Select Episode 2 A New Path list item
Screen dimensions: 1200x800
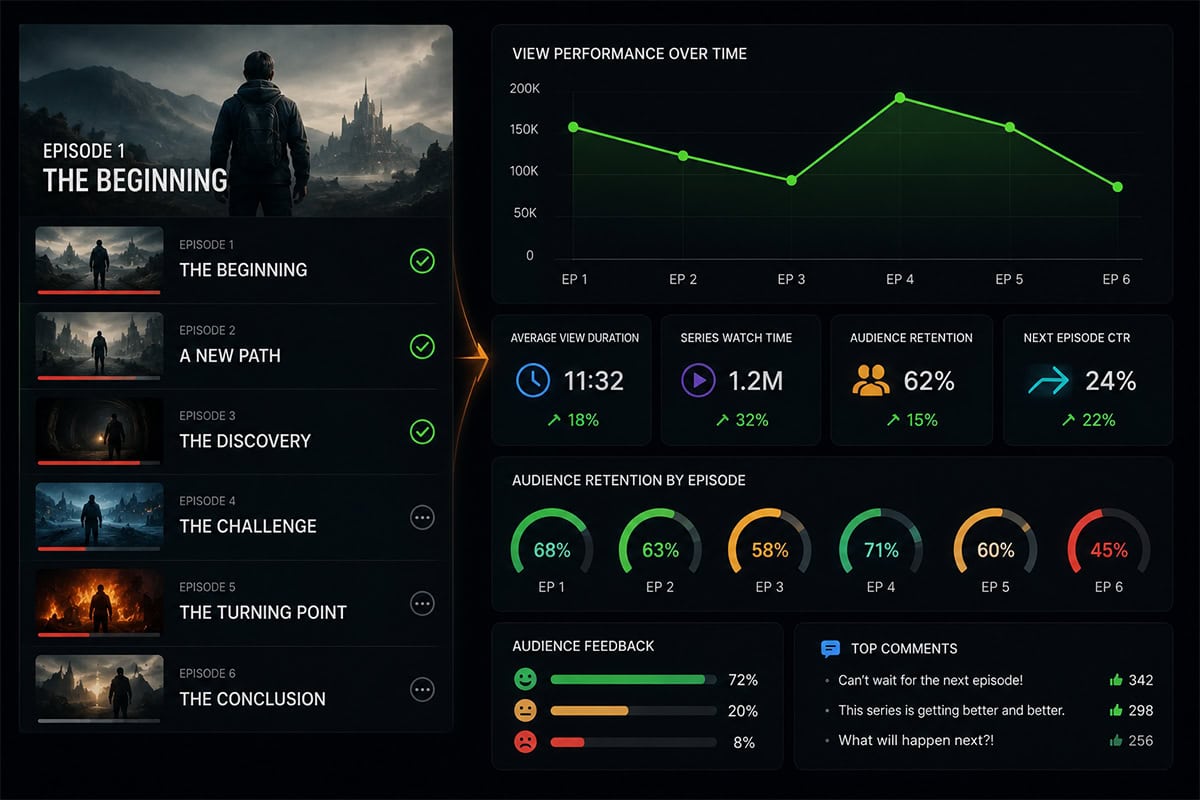pos(236,347)
